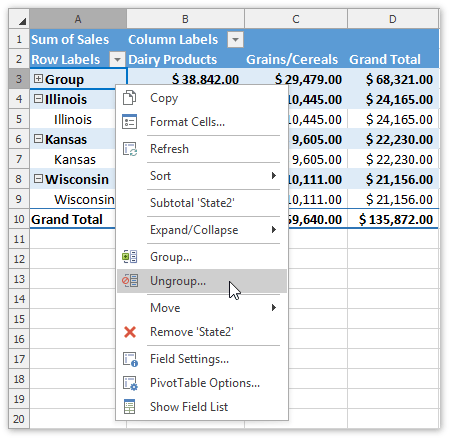Collapse the Illinois group
This screenshot has width=452, height=441.
[38, 98]
